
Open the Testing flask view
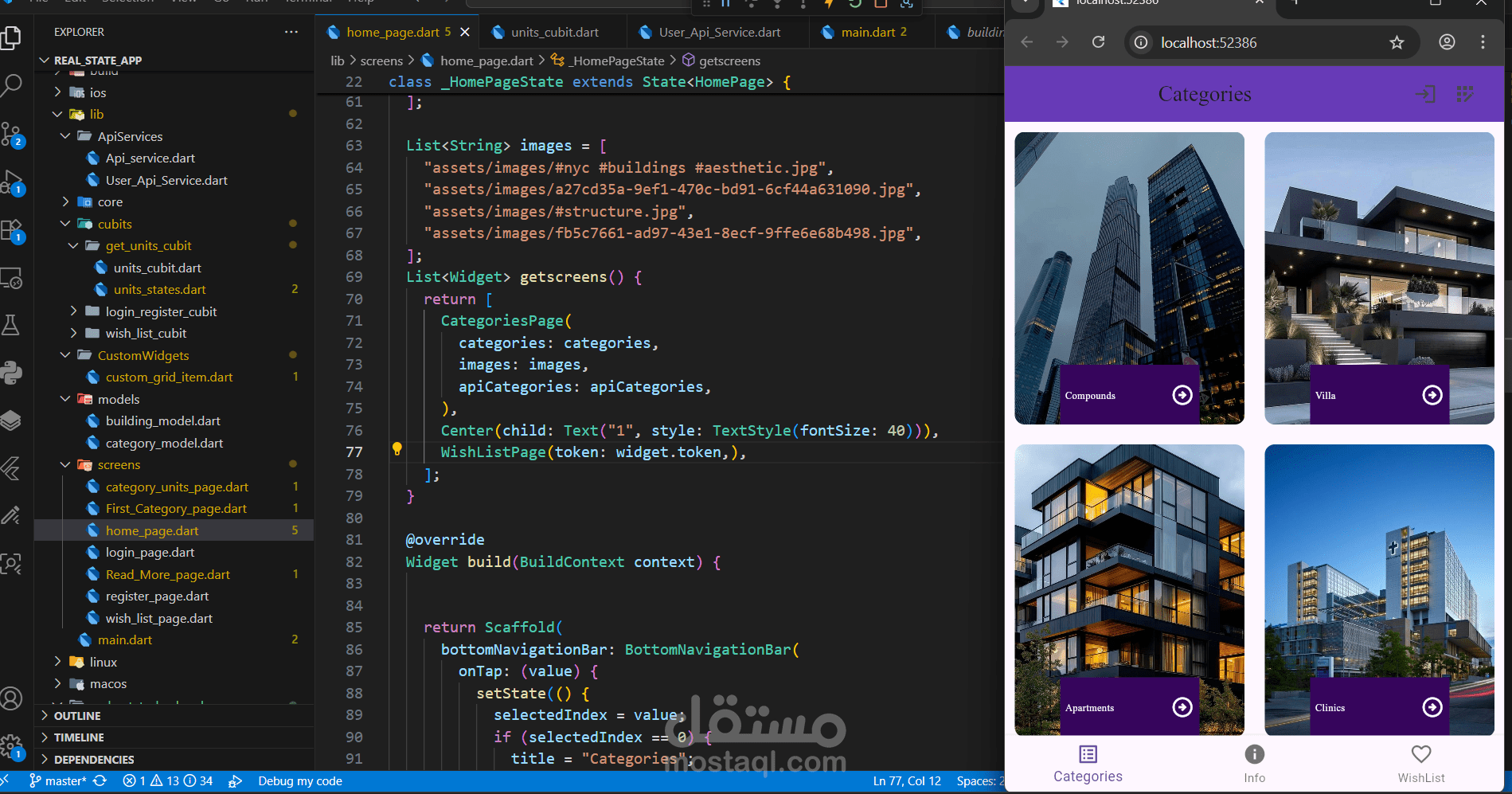(x=12, y=325)
